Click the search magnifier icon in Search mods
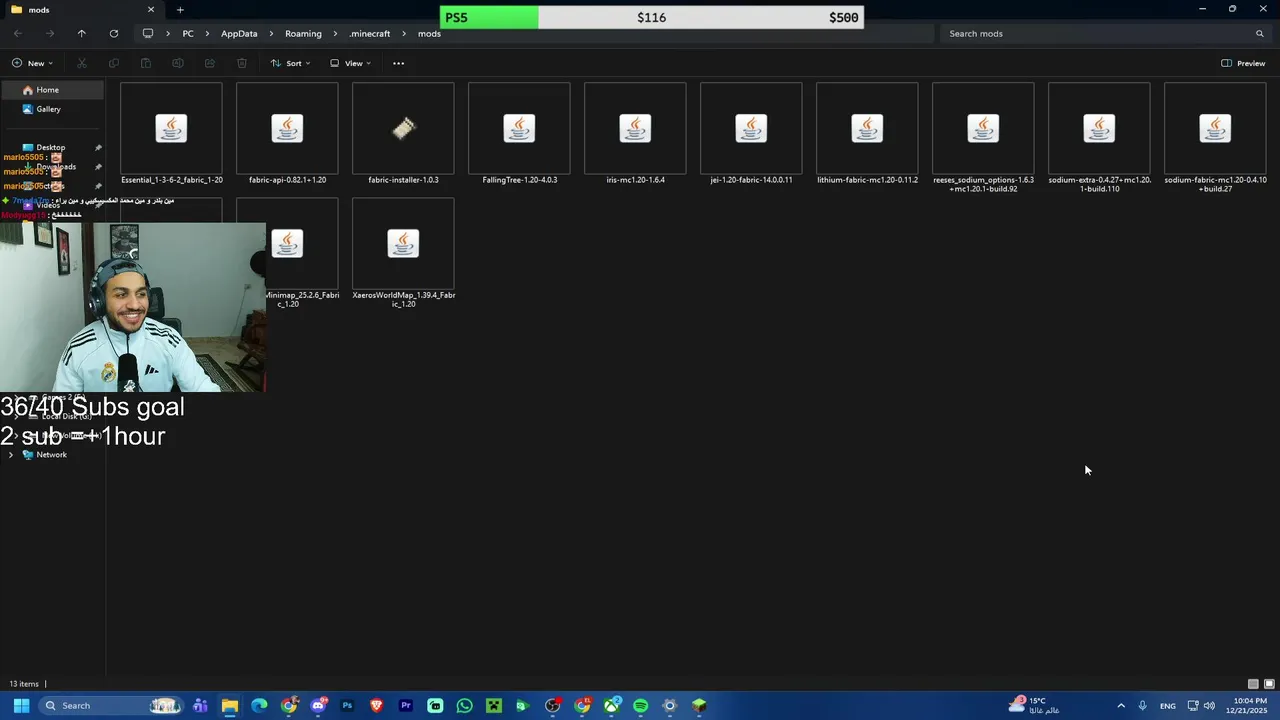The image size is (1280, 720). [x=1260, y=33]
